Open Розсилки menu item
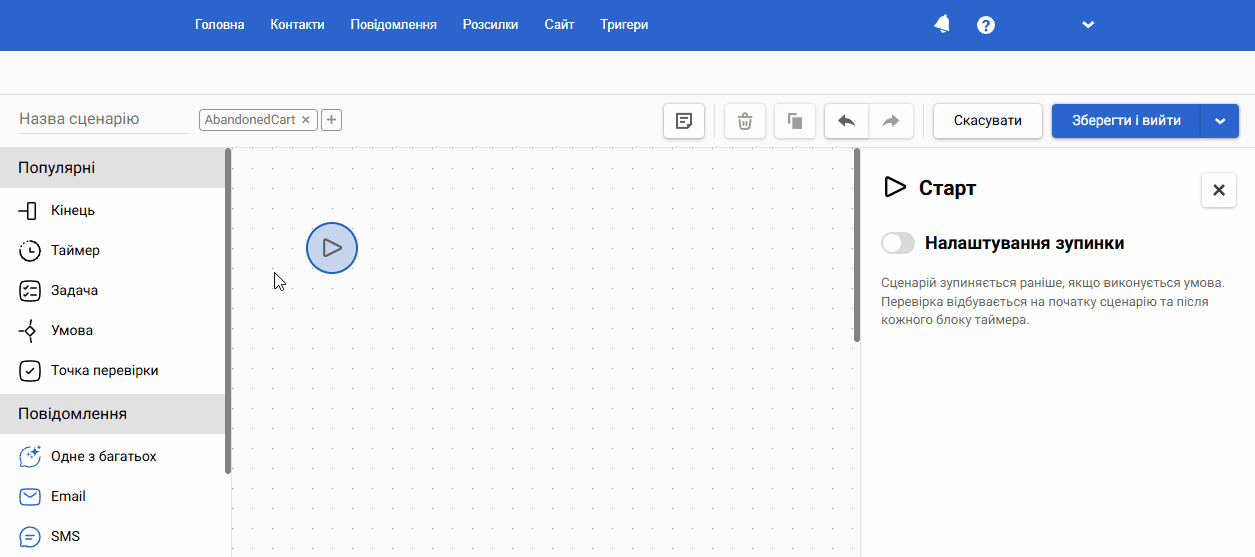Image resolution: width=1255 pixels, height=557 pixels. tap(490, 24)
